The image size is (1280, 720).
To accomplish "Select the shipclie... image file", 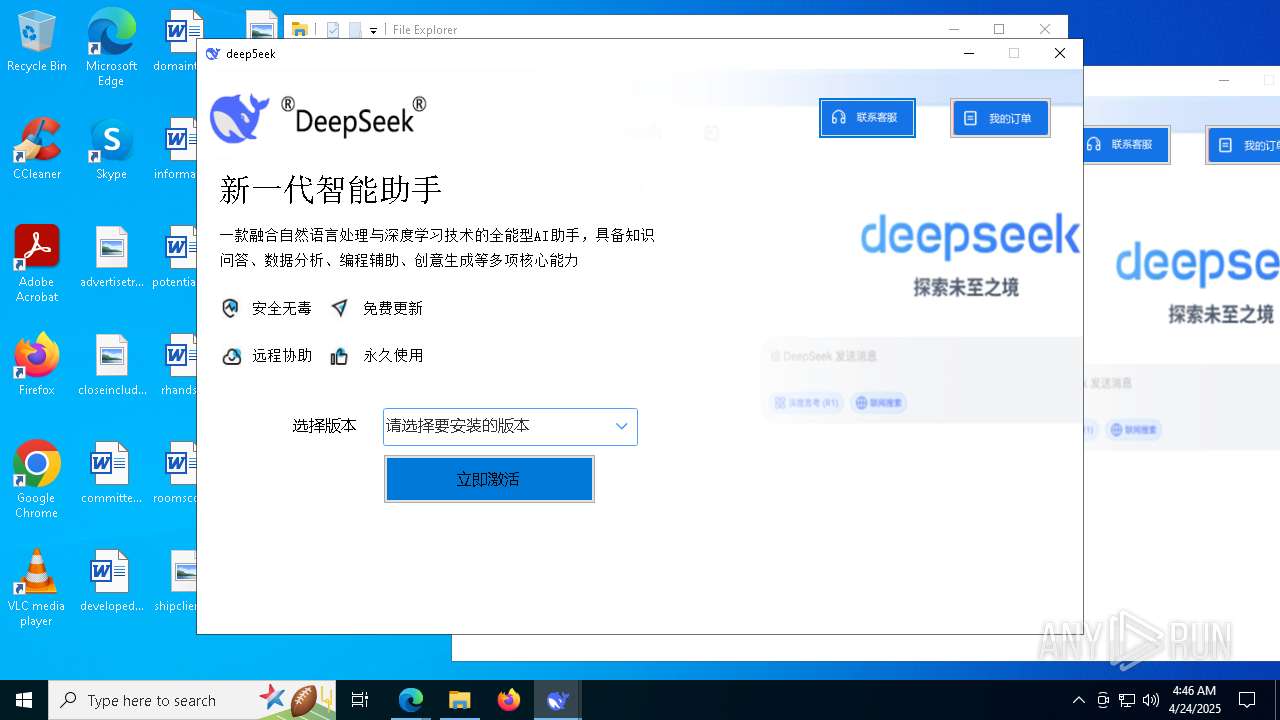I will 176,581.
